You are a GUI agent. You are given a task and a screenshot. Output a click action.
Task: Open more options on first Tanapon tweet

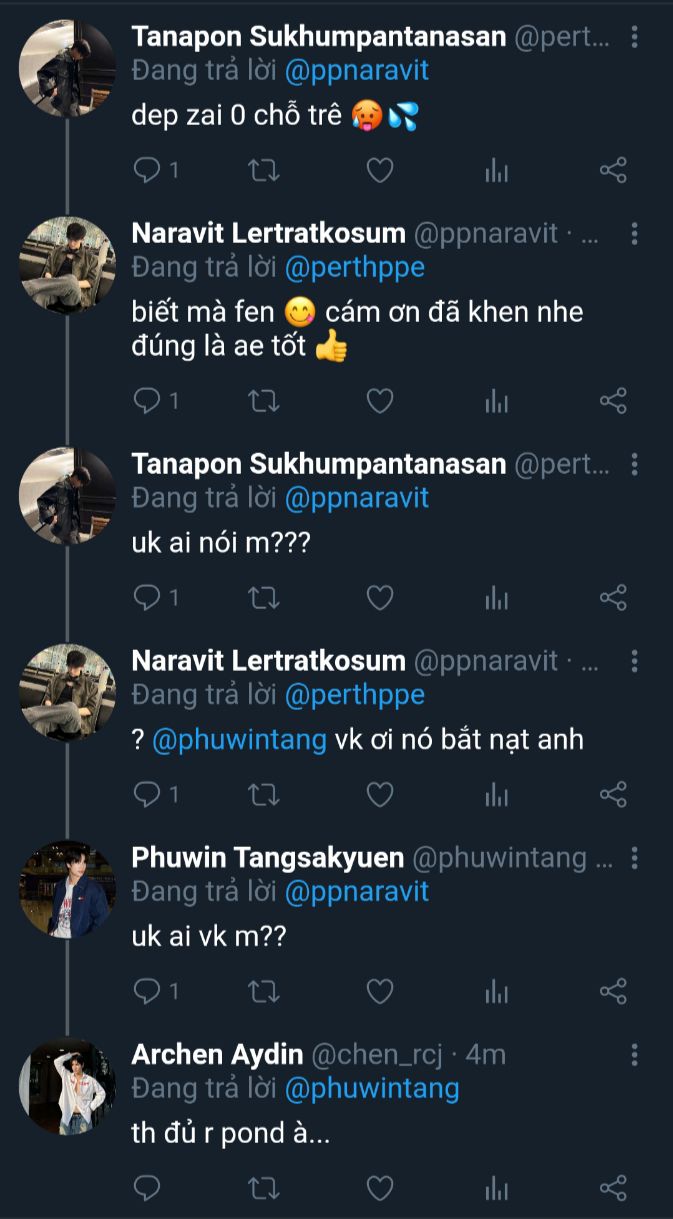click(x=635, y=38)
